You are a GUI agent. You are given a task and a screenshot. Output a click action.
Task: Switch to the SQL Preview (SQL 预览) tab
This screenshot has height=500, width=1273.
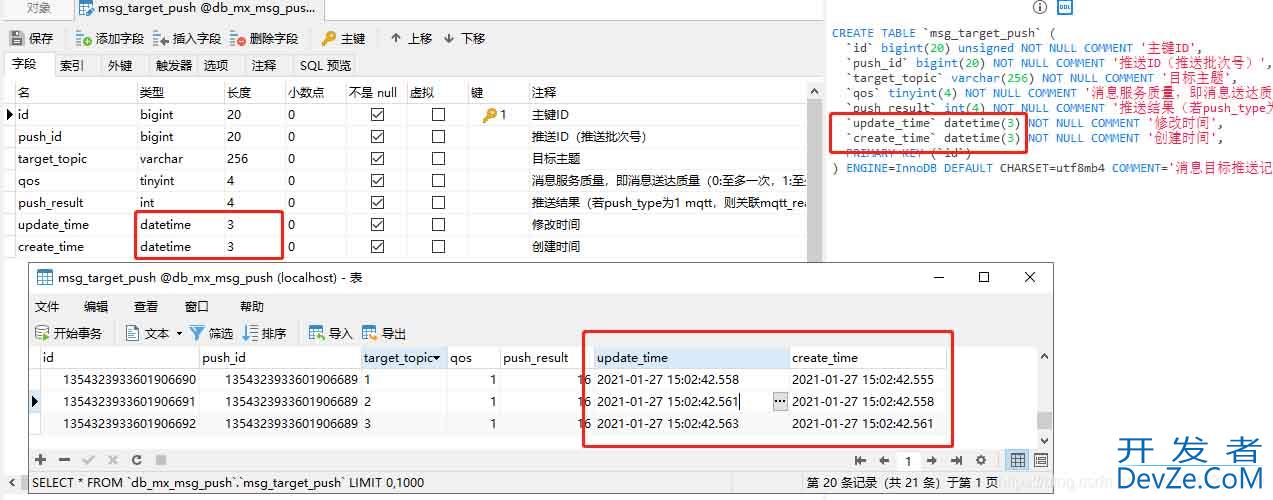(x=325, y=65)
